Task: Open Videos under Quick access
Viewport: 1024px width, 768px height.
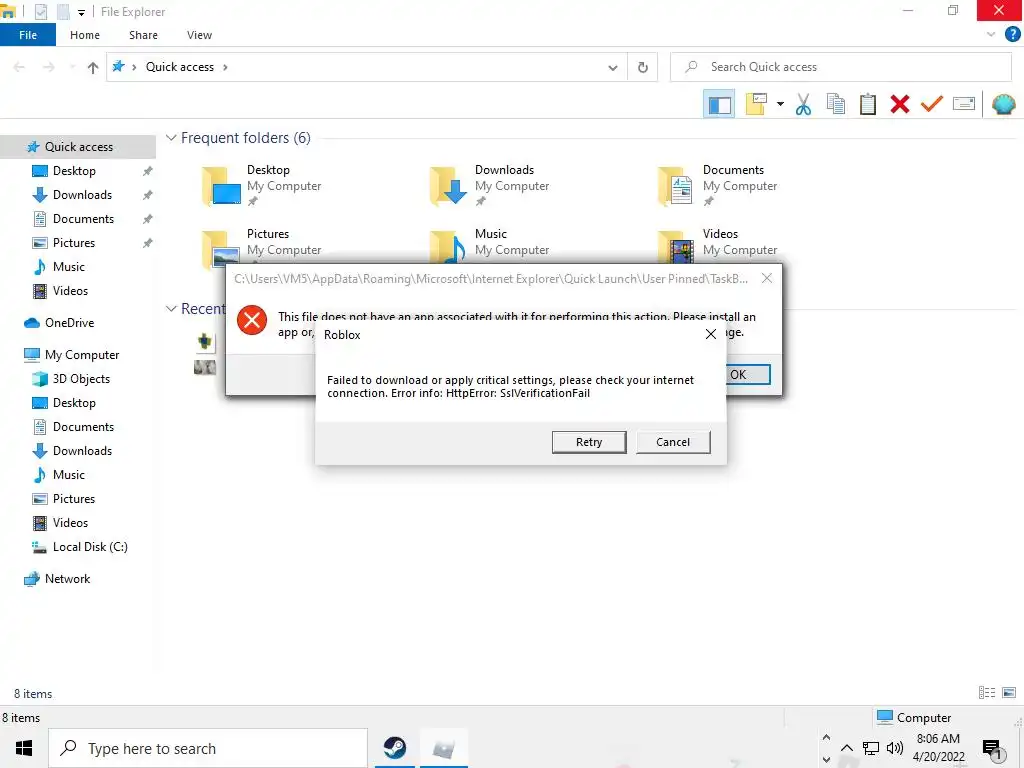Action: pos(70,291)
